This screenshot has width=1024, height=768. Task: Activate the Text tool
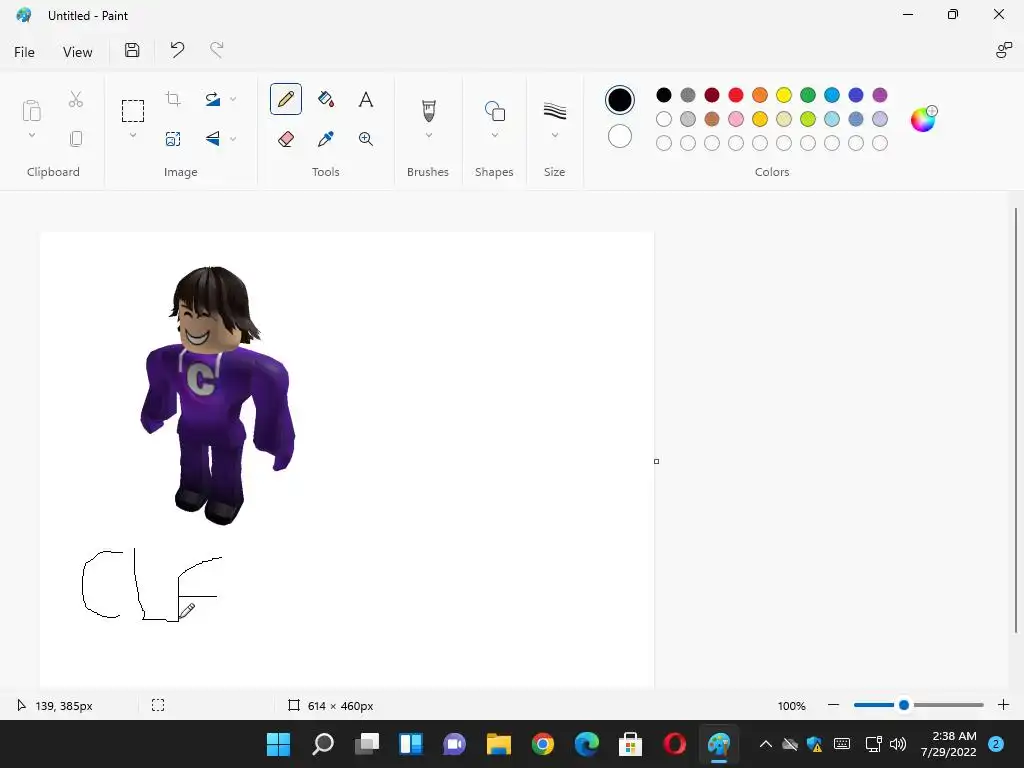click(366, 99)
